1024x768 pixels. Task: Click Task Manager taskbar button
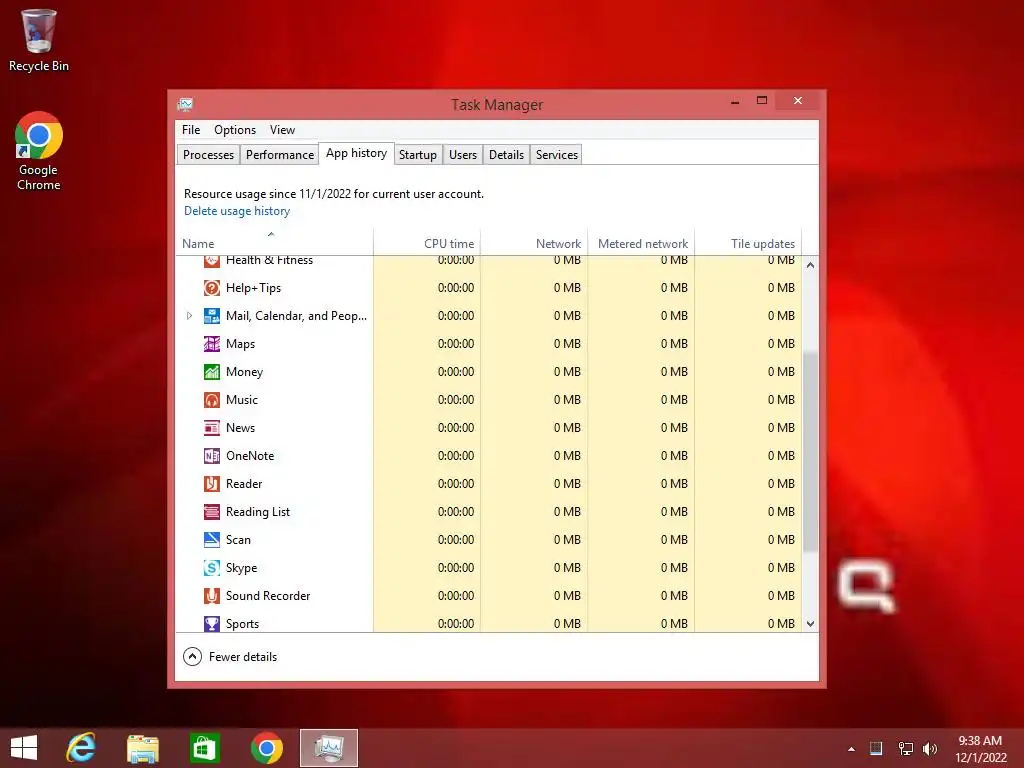point(328,748)
